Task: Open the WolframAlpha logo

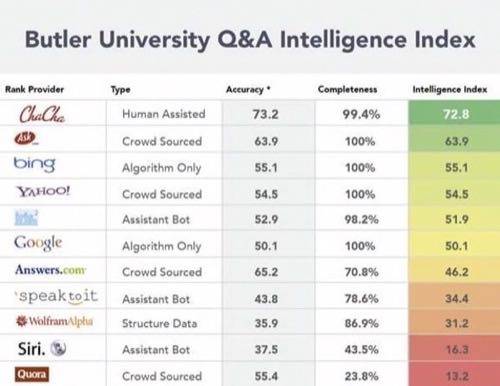Action: [x=54, y=321]
